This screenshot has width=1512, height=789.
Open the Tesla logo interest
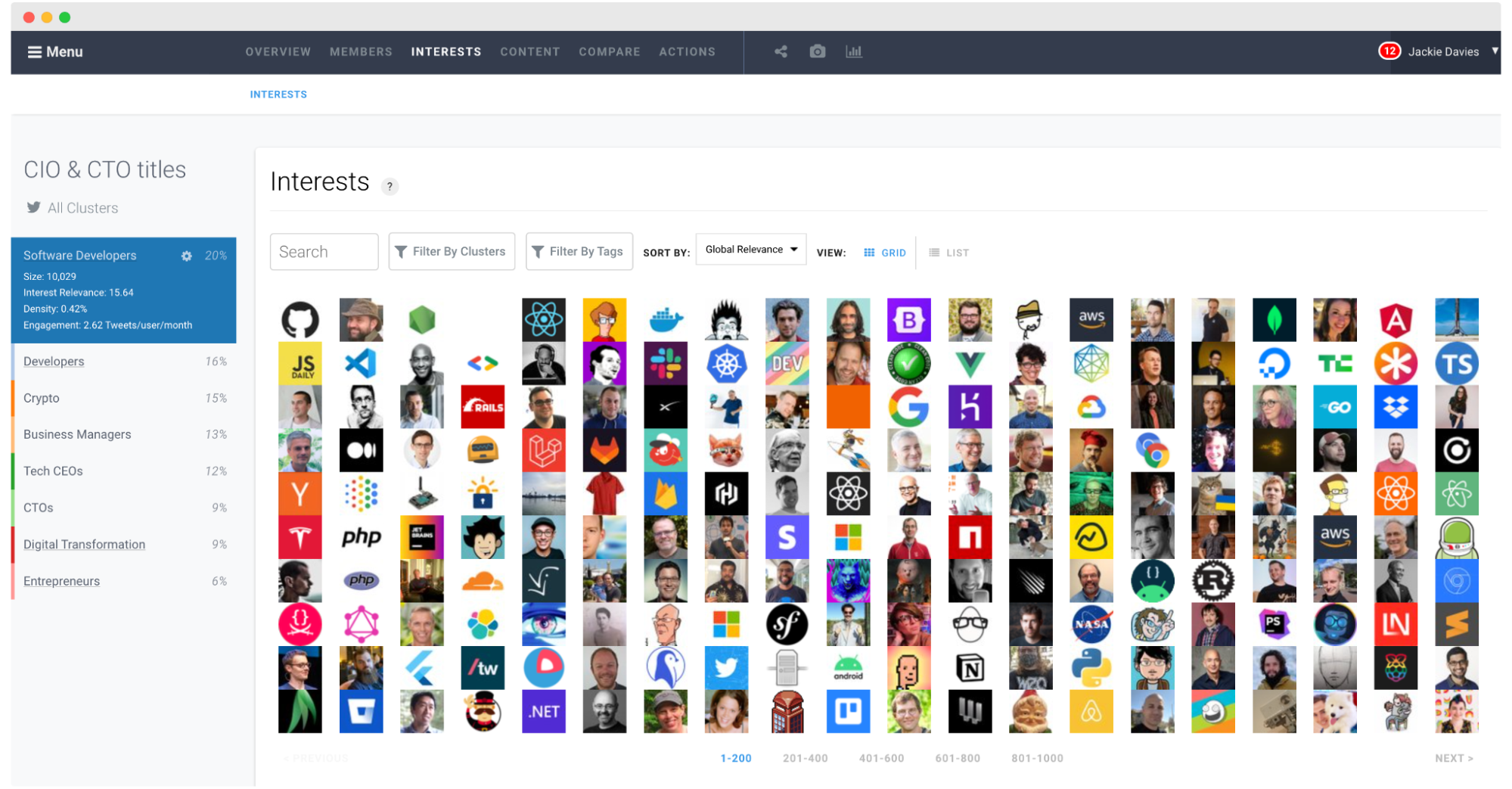click(x=300, y=538)
